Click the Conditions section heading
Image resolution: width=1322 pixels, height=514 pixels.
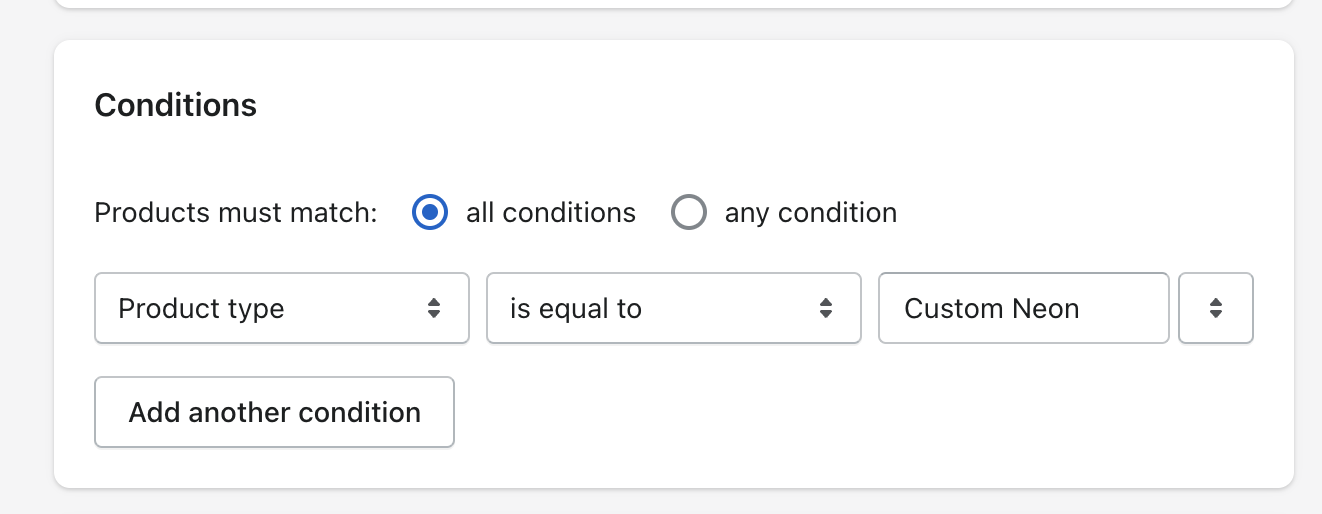(176, 105)
